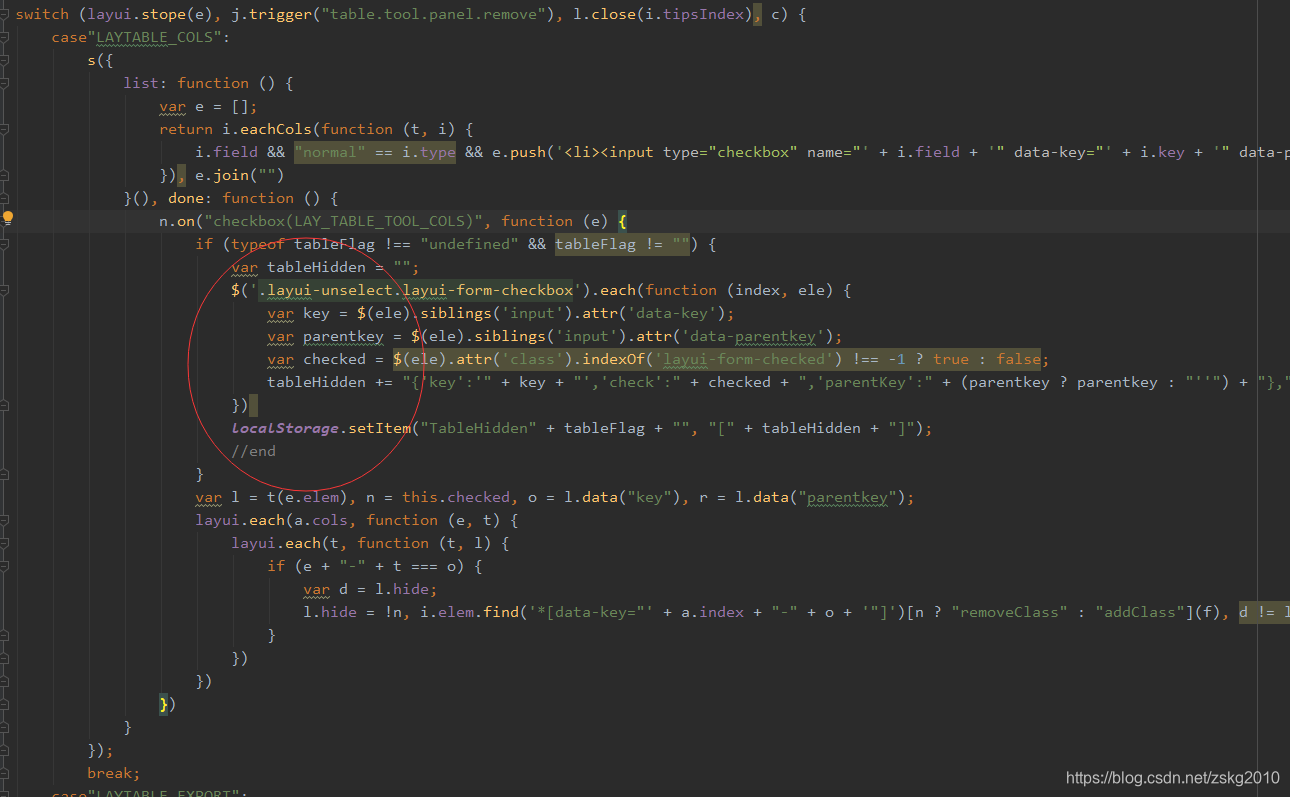This screenshot has height=797, width=1290.
Task: Click "TableHidden" string in setItem
Action: tap(479, 428)
